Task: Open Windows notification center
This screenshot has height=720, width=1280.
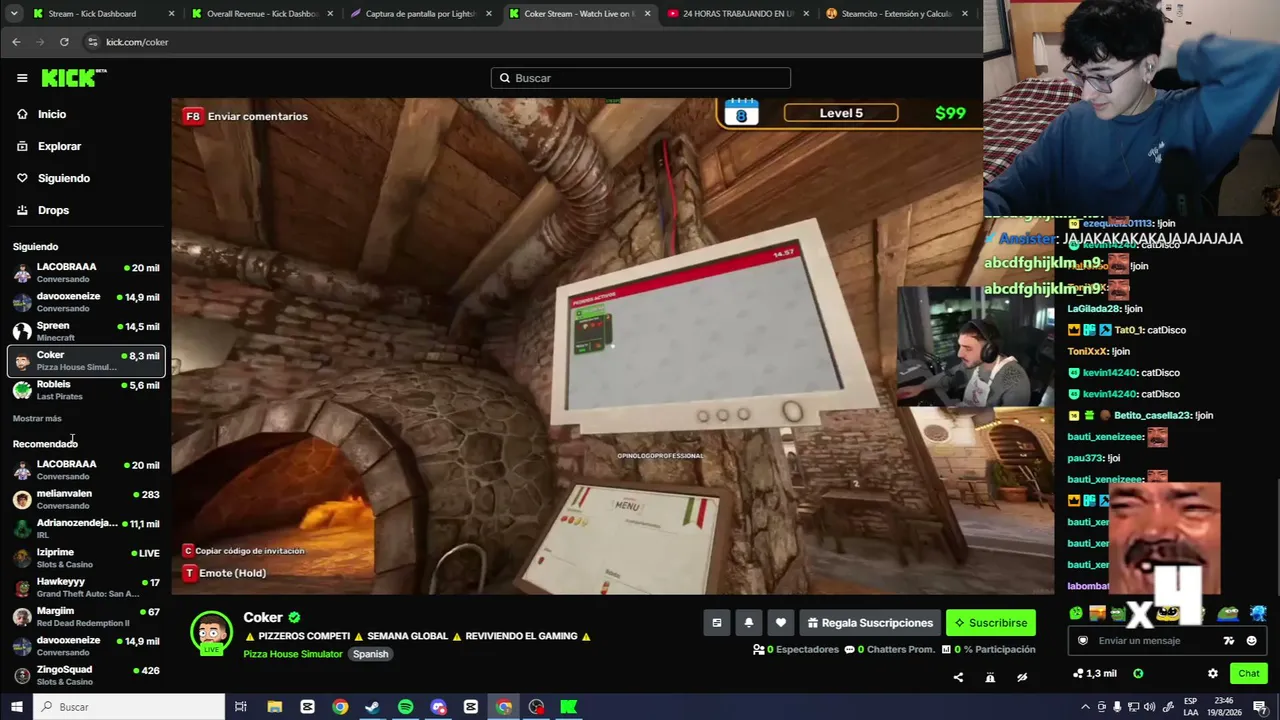Action: [x=1260, y=707]
